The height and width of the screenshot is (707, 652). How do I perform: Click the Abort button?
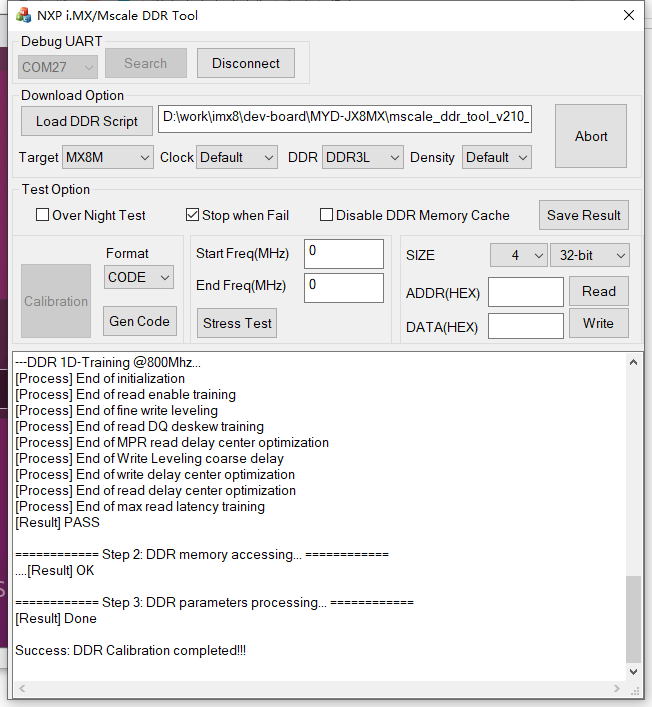pos(591,136)
